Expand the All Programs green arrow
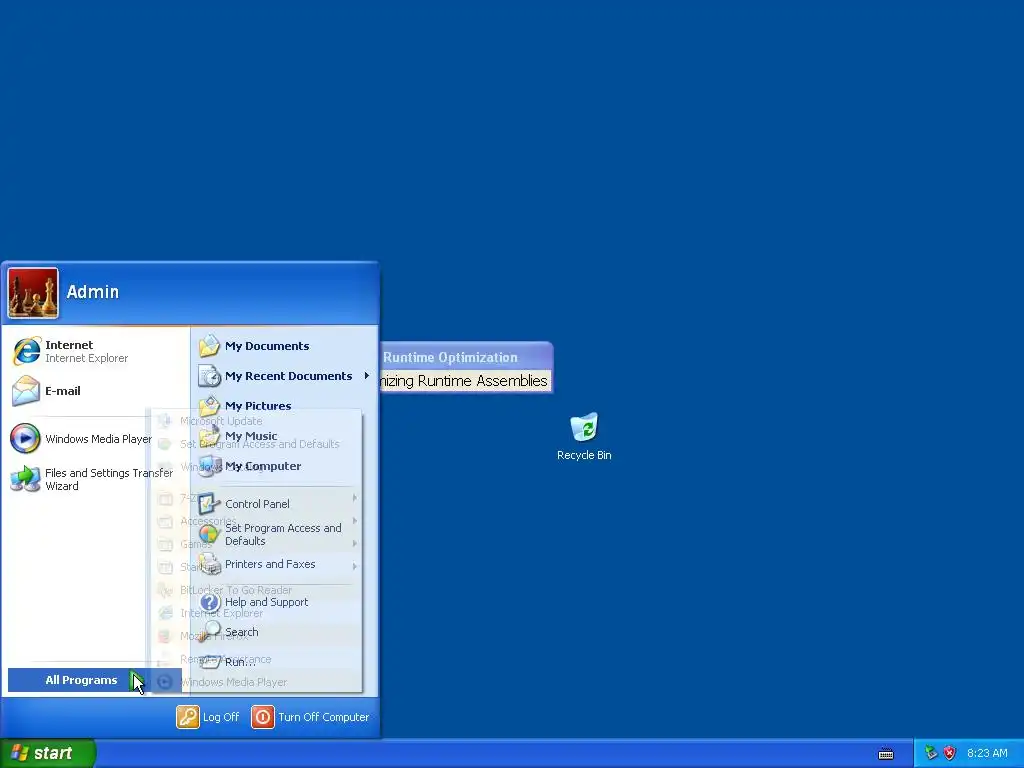Screen dimensions: 1024x768 coord(136,680)
